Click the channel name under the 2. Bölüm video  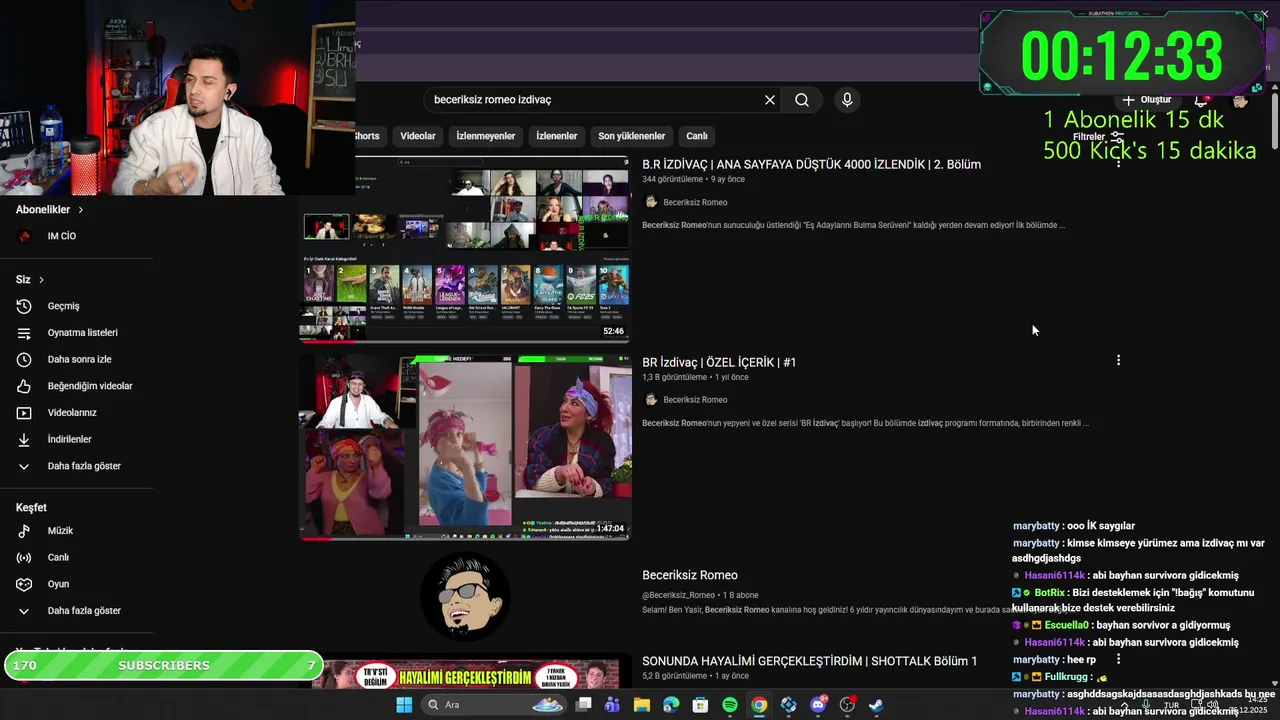(695, 202)
